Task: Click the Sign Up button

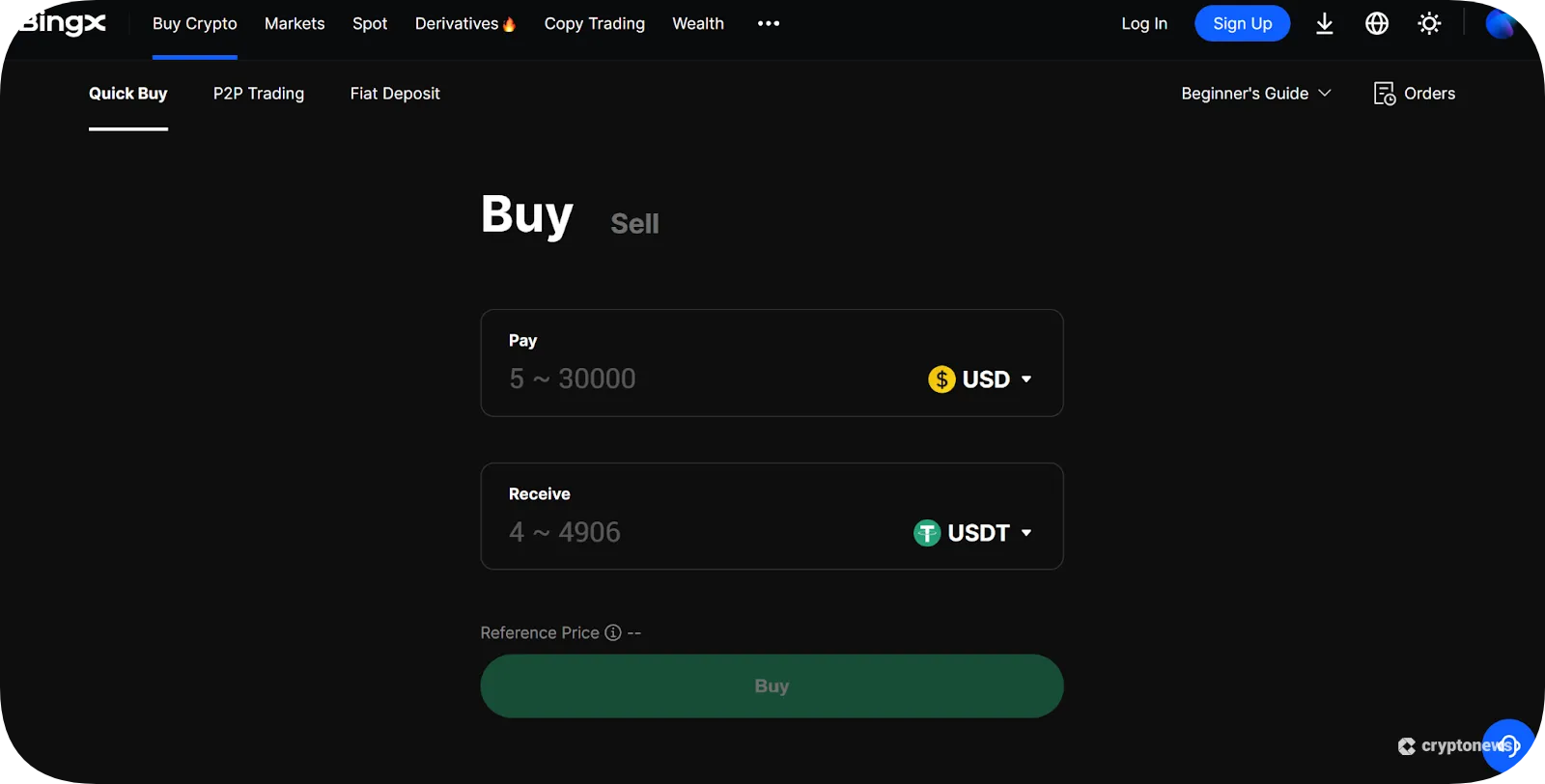Action: point(1242,23)
